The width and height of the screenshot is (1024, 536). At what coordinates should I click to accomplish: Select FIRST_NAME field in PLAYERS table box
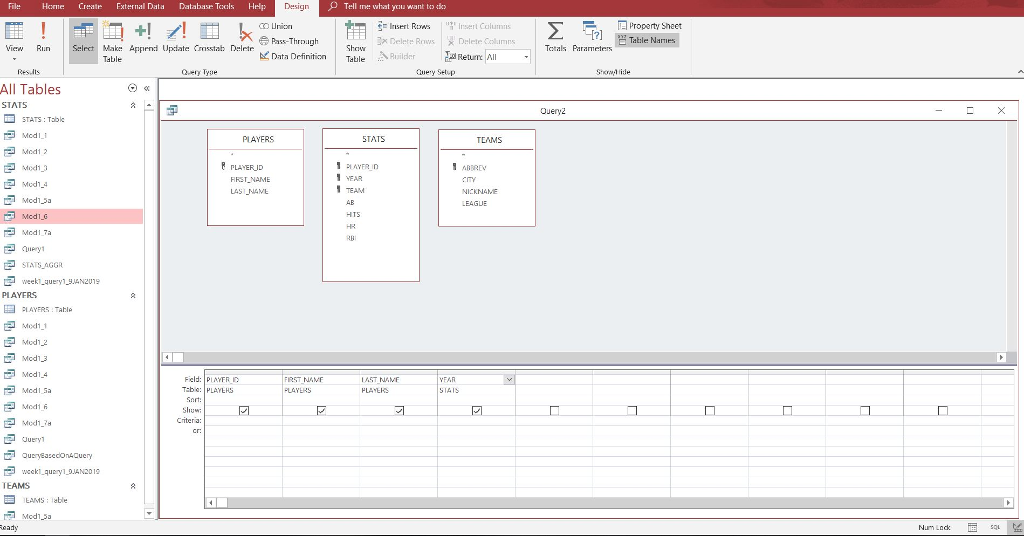[249, 180]
